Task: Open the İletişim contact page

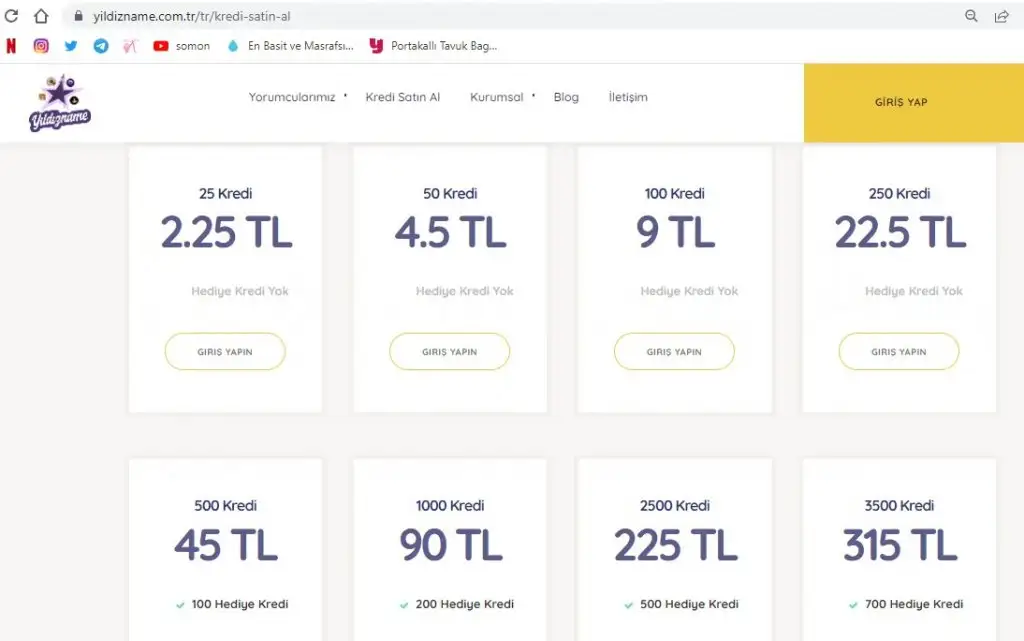Action: point(628,97)
